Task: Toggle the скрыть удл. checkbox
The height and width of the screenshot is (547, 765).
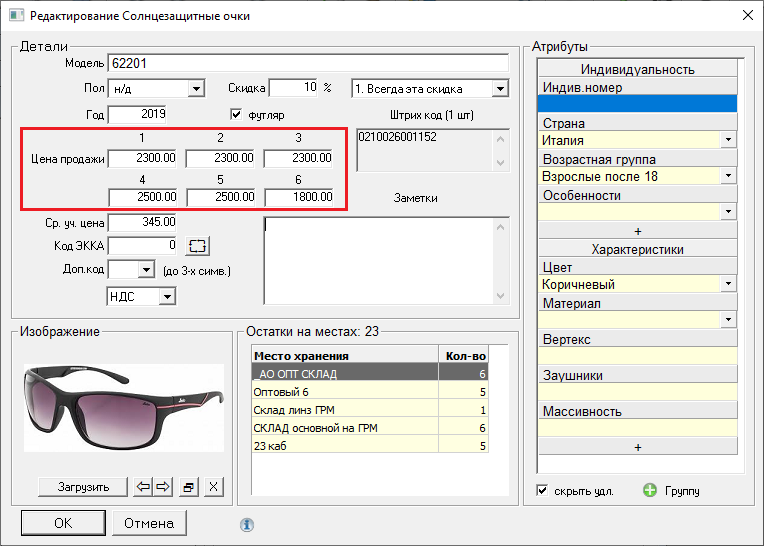Action: pos(543,491)
